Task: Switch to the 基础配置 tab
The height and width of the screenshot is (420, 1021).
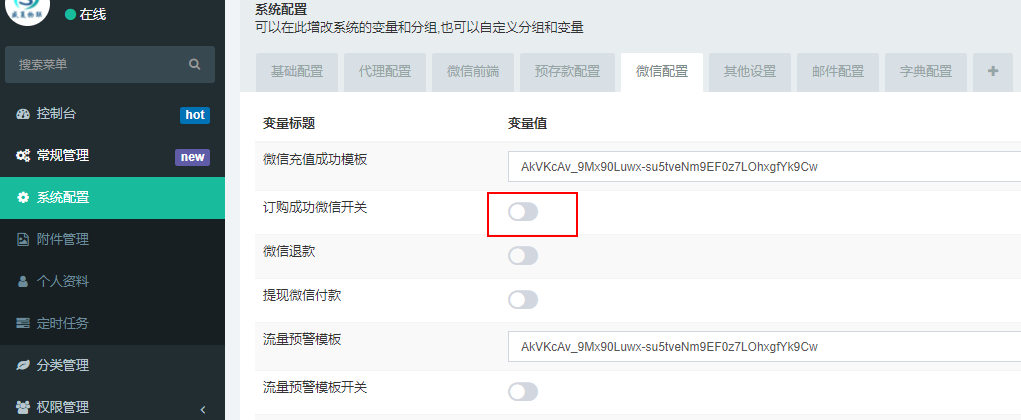Action: tap(297, 72)
